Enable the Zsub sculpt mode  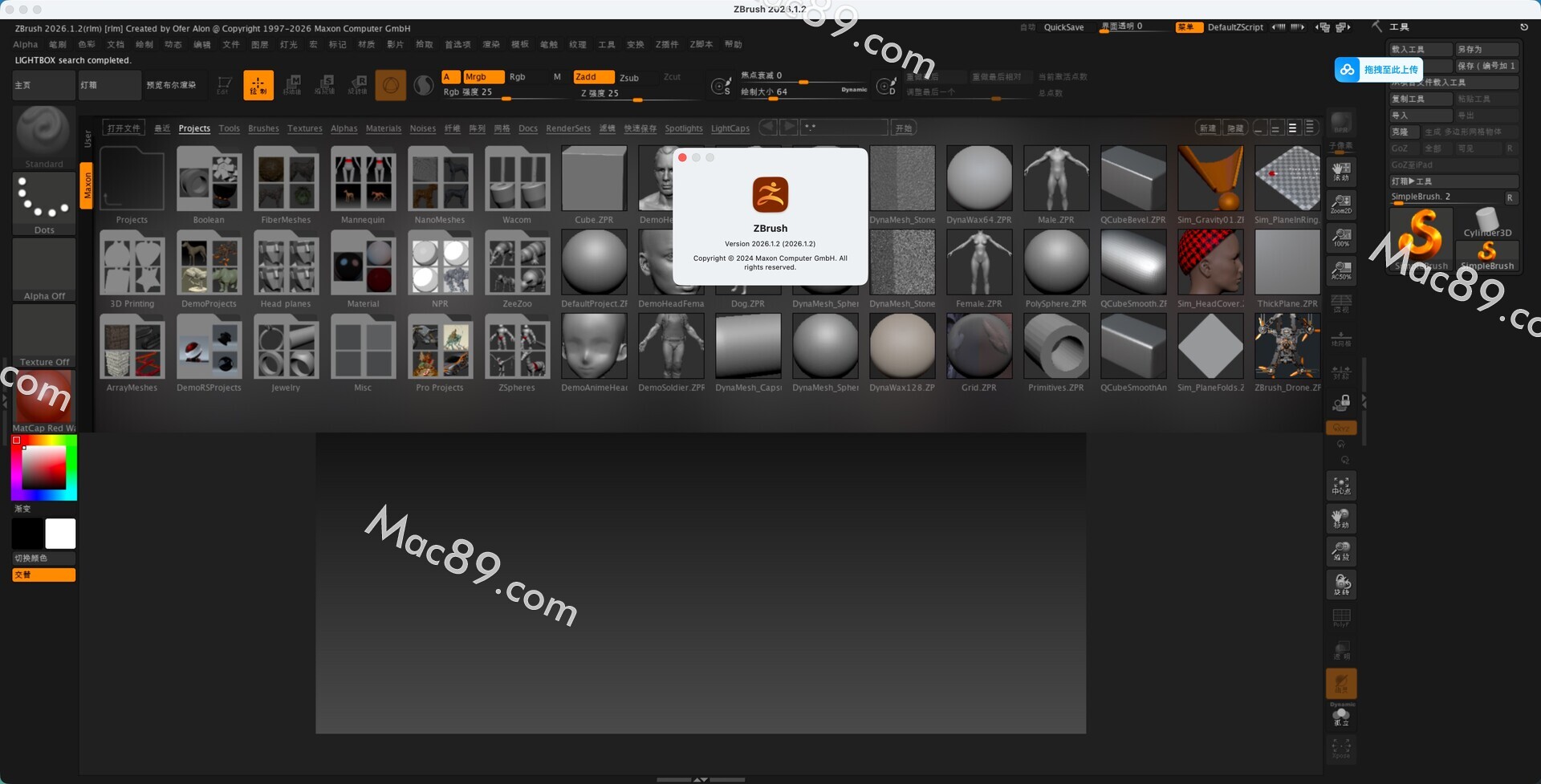tap(629, 78)
